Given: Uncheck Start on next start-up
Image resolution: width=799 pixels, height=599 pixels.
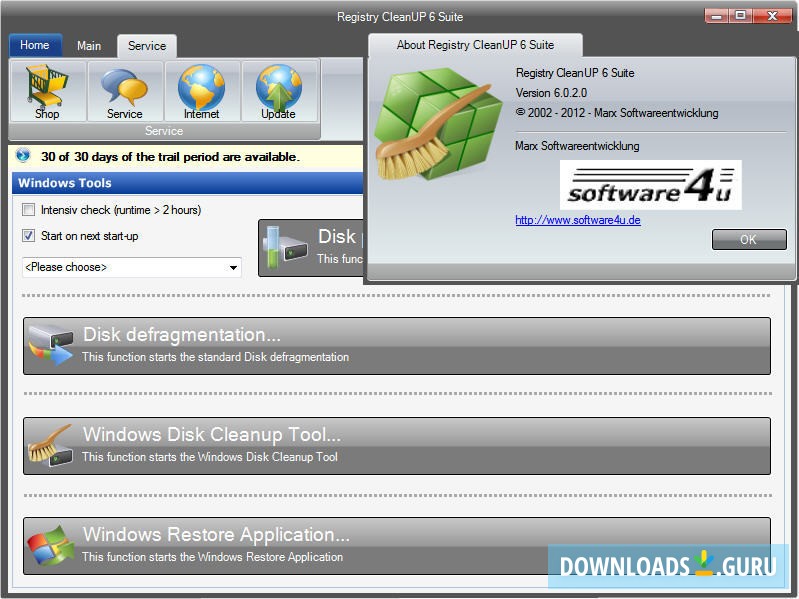Looking at the screenshot, I should pyautogui.click(x=29, y=235).
